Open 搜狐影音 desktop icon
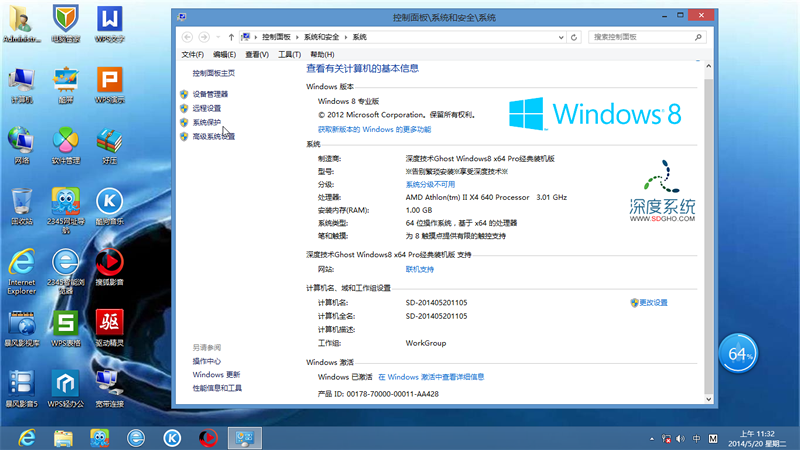 (x=110, y=267)
